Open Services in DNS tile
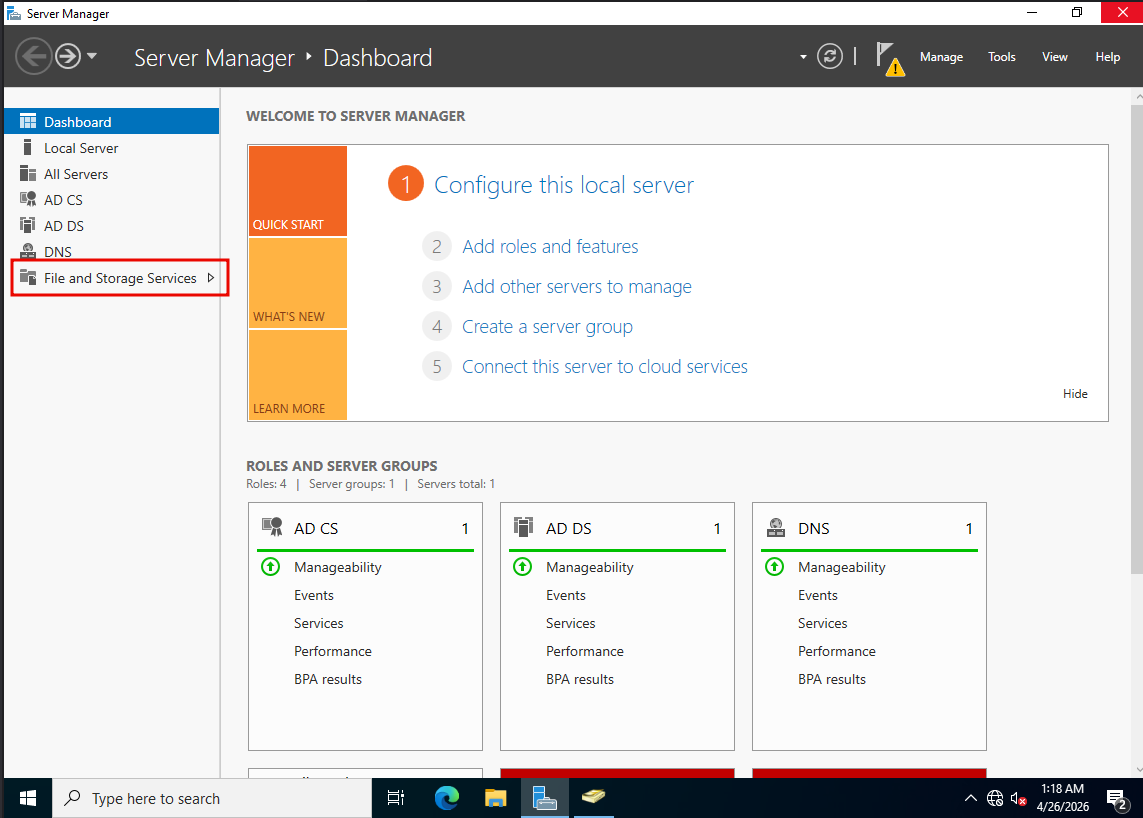1143x818 pixels. pos(822,623)
